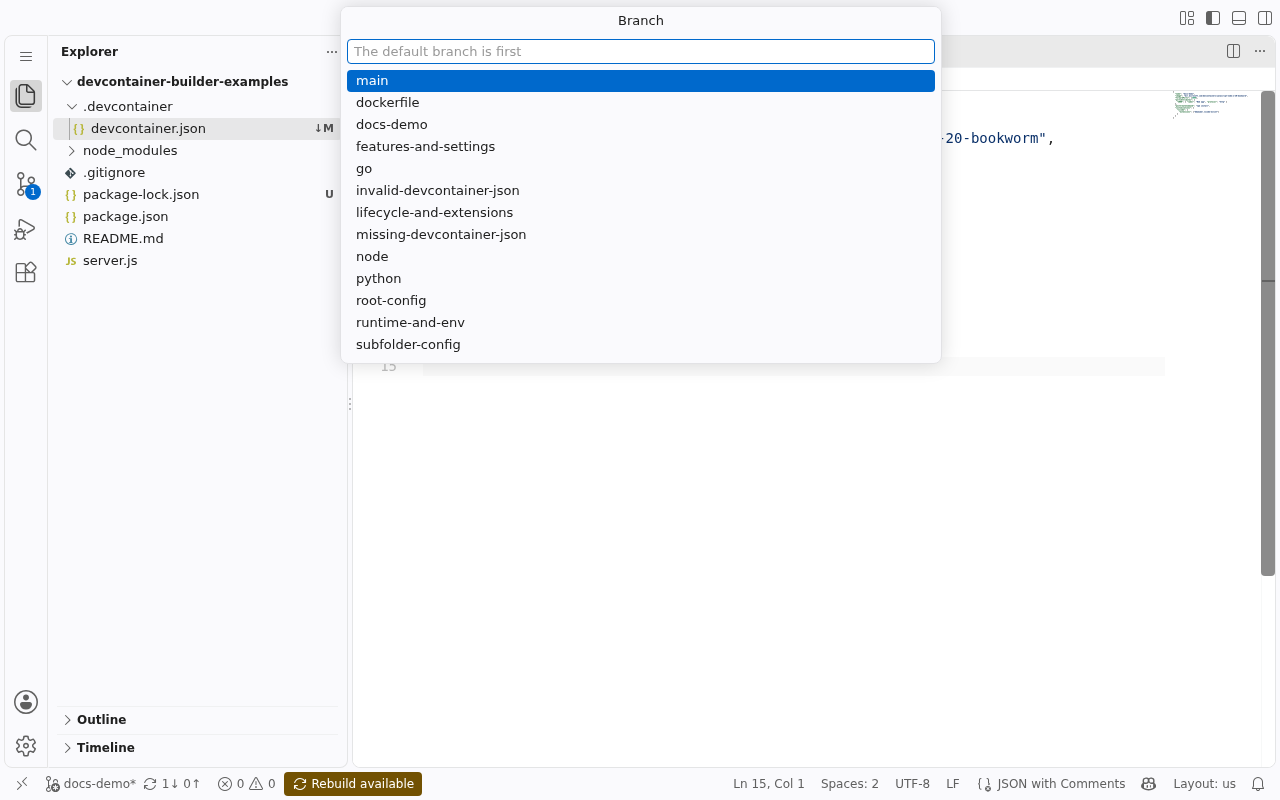Open package-lock.json file

point(197,194)
